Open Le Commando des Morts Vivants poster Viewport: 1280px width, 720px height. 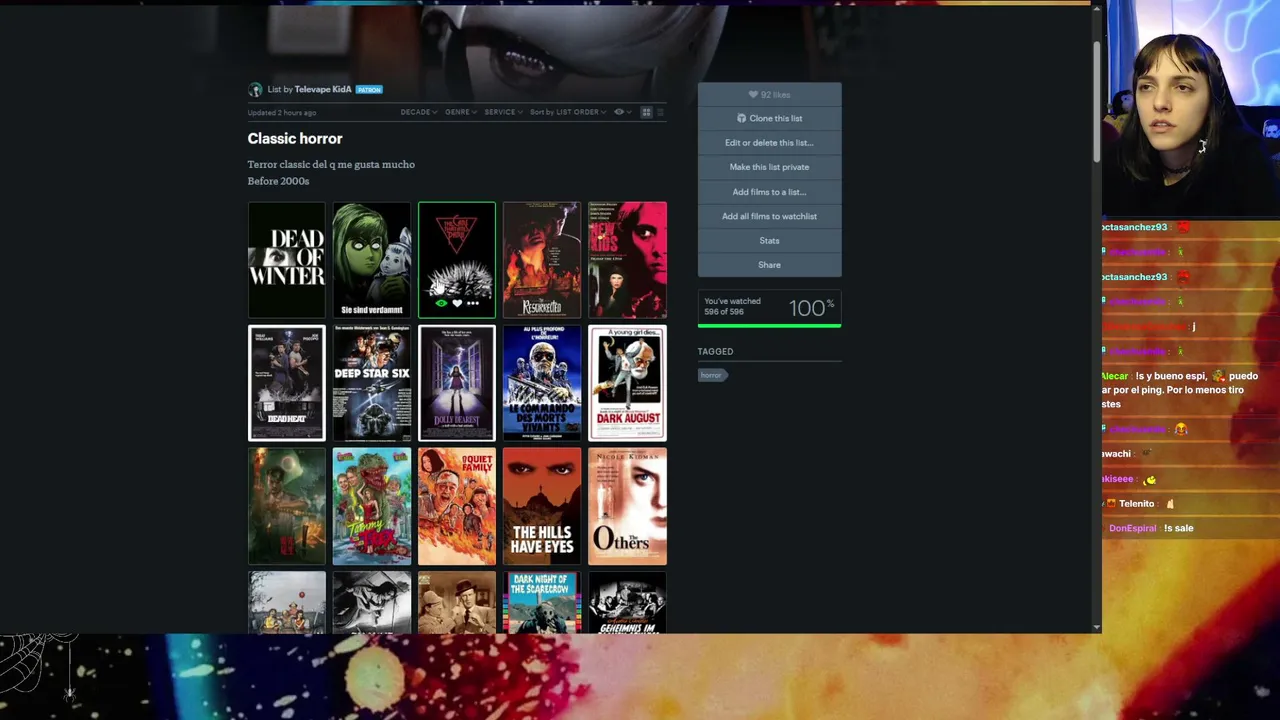[x=542, y=383]
